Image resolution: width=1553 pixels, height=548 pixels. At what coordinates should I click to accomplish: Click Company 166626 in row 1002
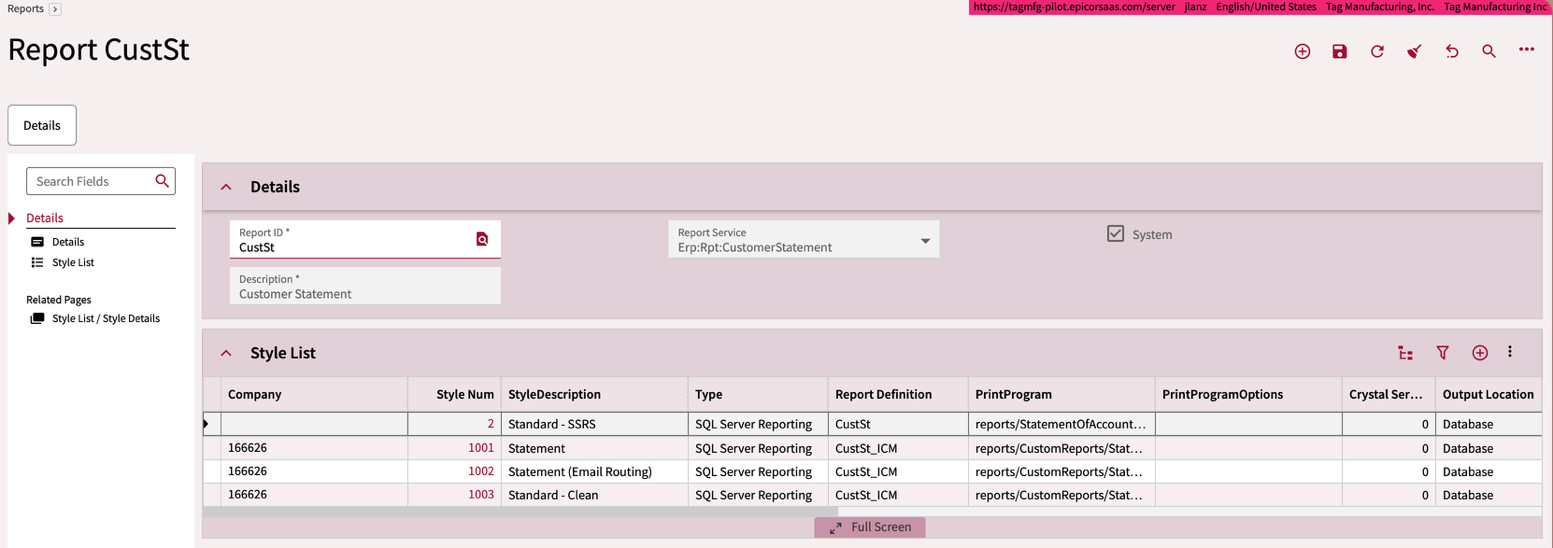pos(314,471)
